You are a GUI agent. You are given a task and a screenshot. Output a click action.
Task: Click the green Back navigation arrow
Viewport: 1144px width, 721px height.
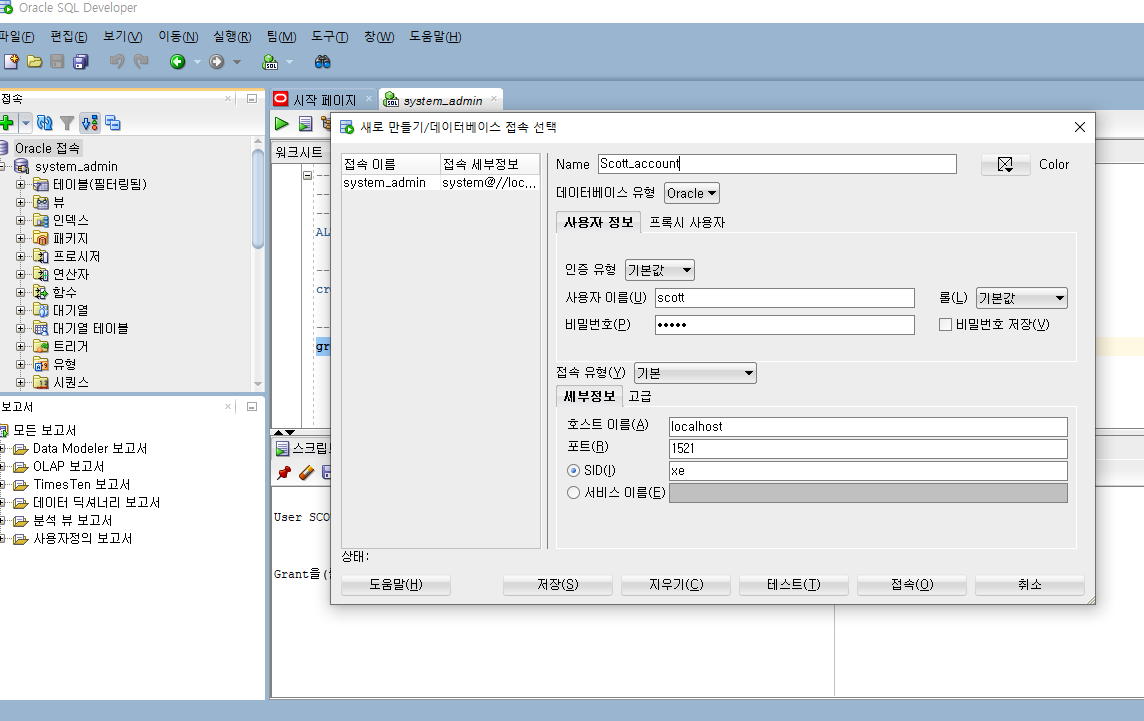pyautogui.click(x=177, y=62)
